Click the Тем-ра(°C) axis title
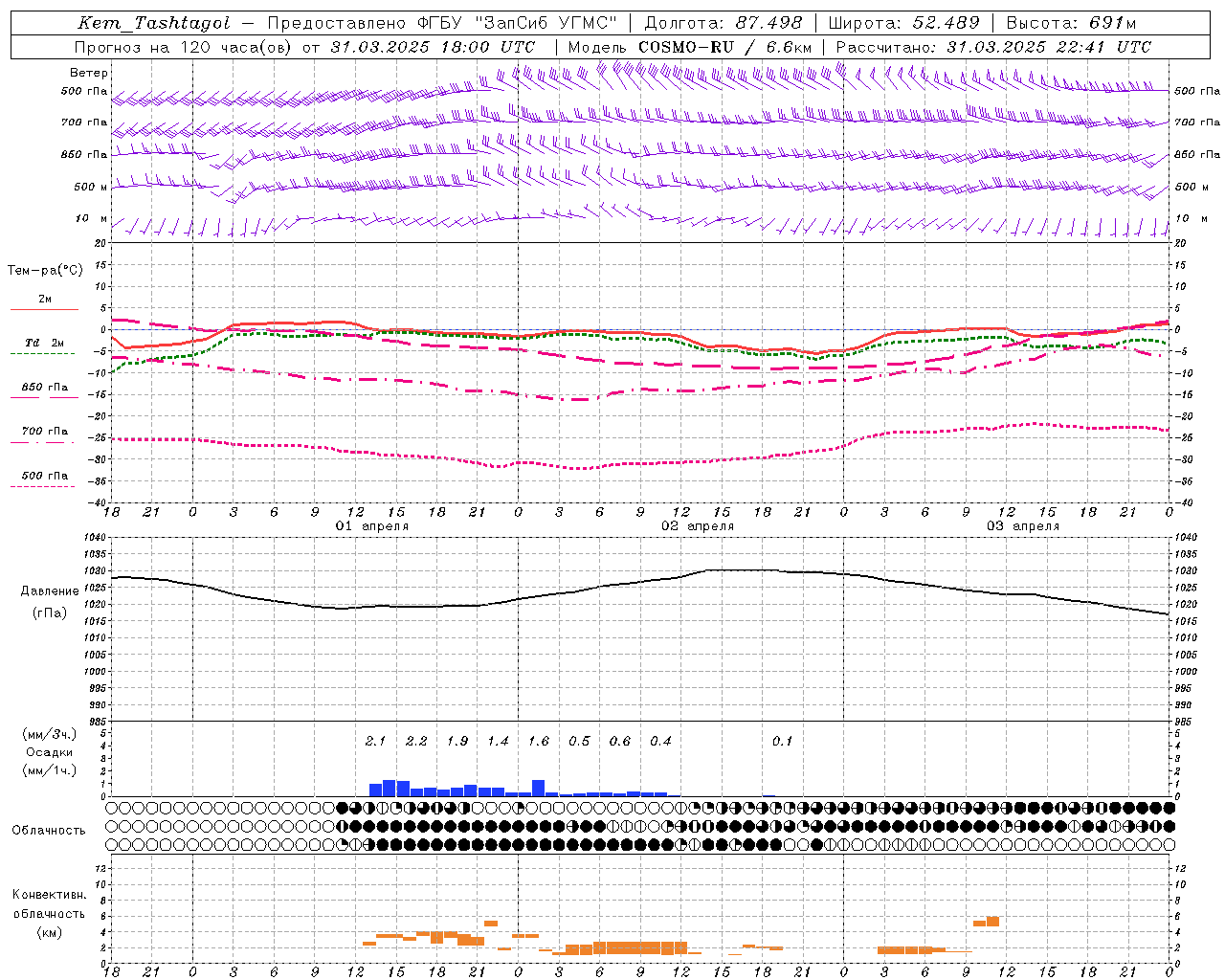This screenshot has width=1225, height=980. click(x=45, y=271)
